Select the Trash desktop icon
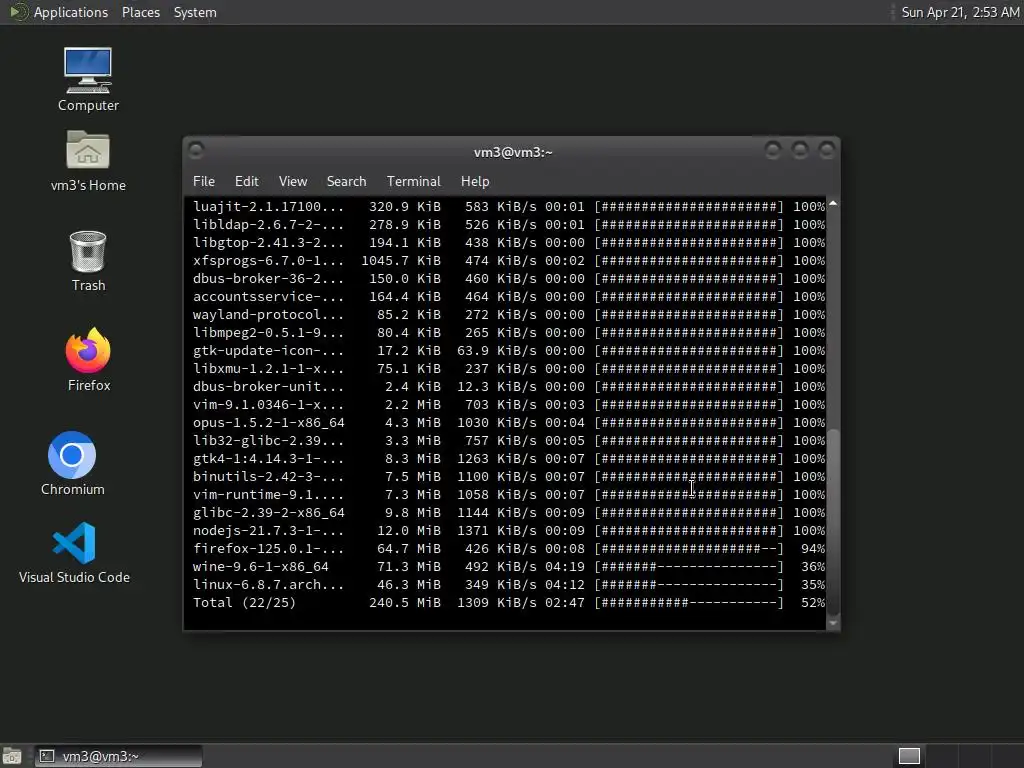The height and width of the screenshot is (768, 1024). [x=88, y=261]
